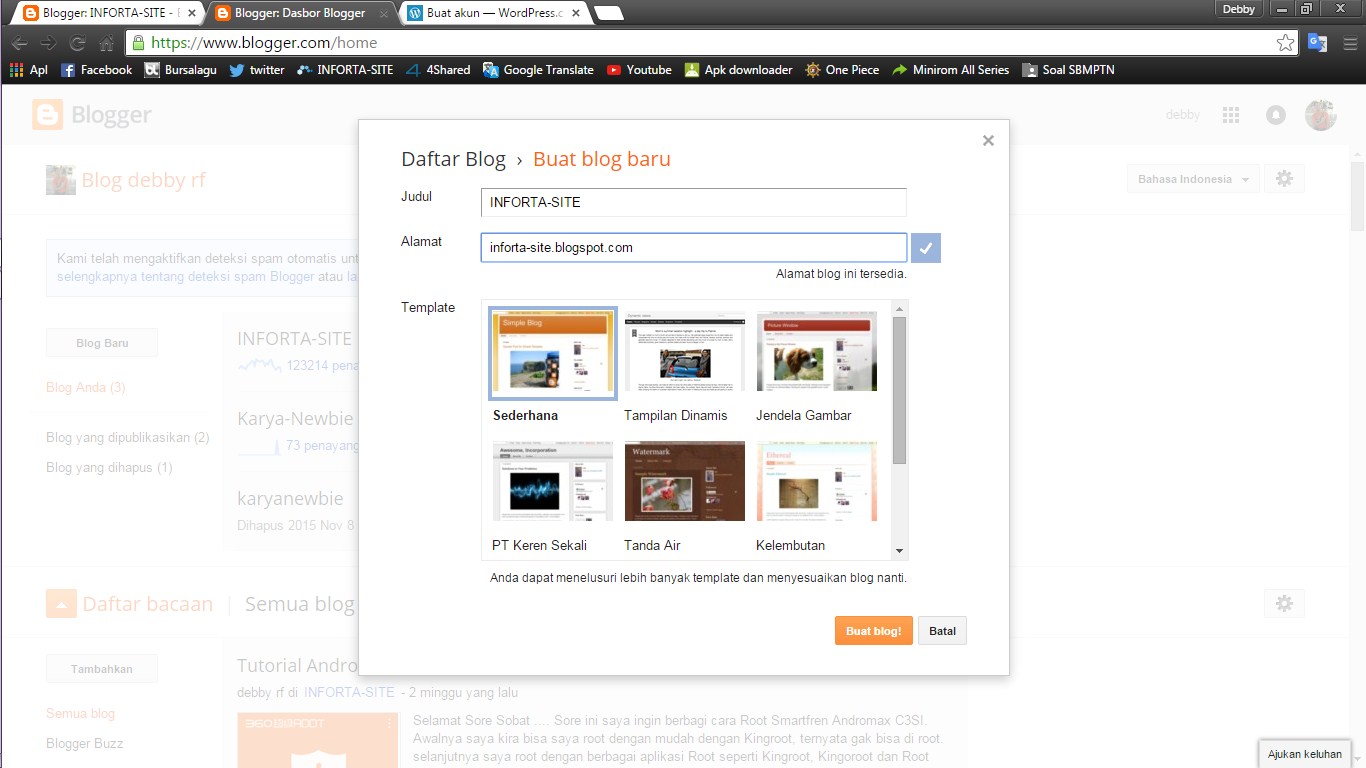Click the Blog Baru button
The width and height of the screenshot is (1366, 768).
(102, 343)
